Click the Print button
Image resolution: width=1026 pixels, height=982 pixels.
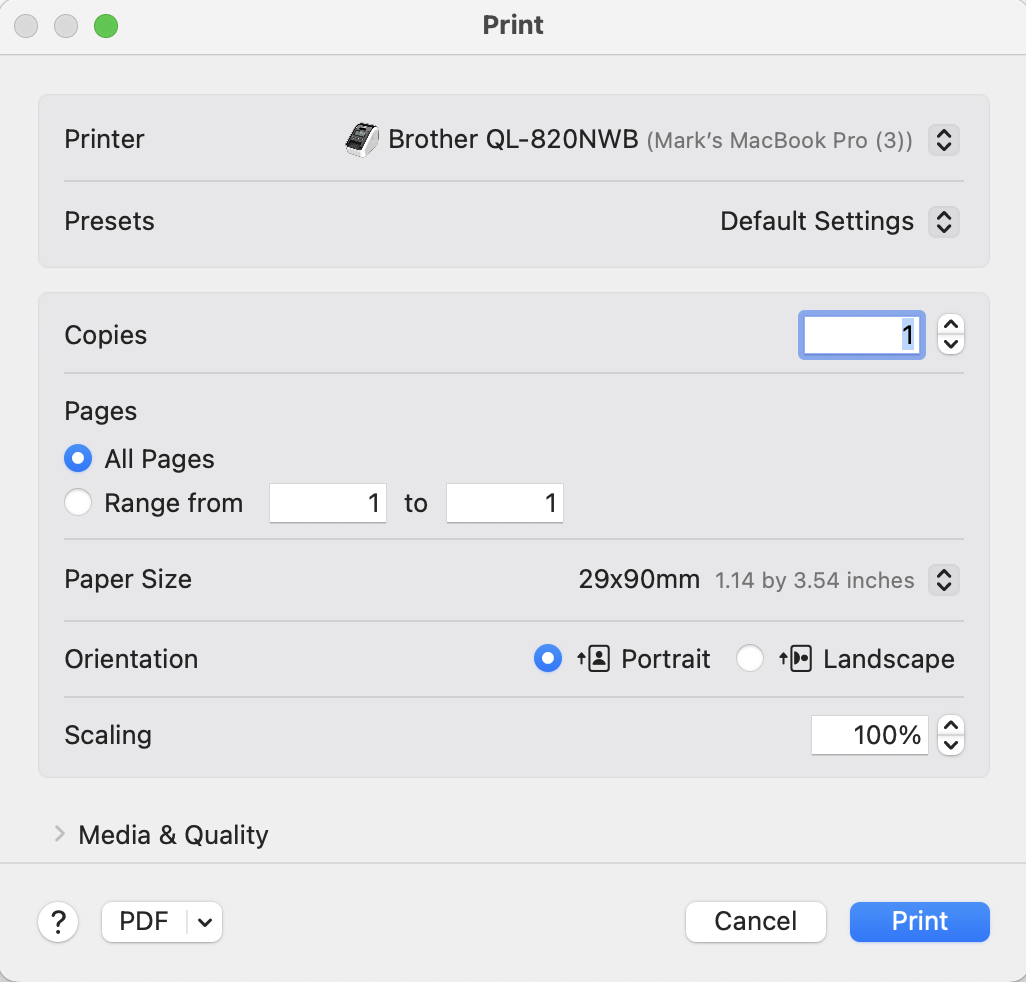coord(919,922)
